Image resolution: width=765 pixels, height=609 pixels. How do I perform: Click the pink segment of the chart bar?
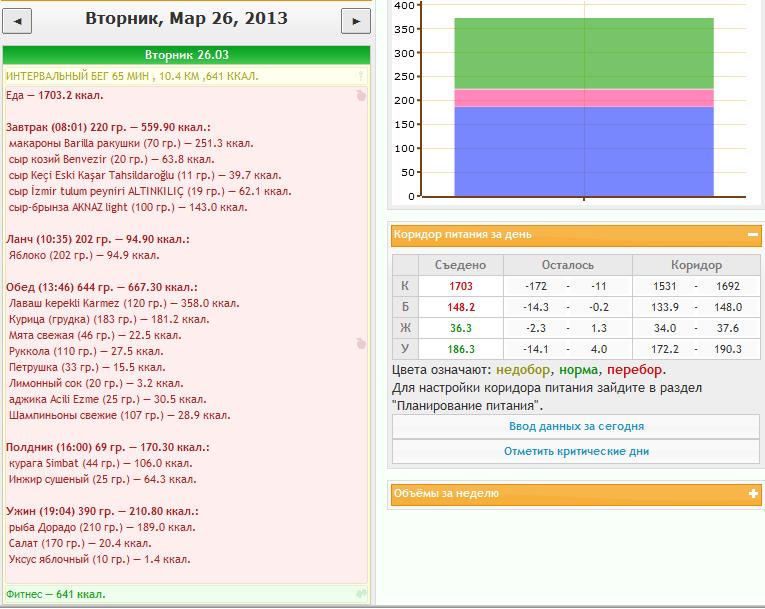pos(584,98)
